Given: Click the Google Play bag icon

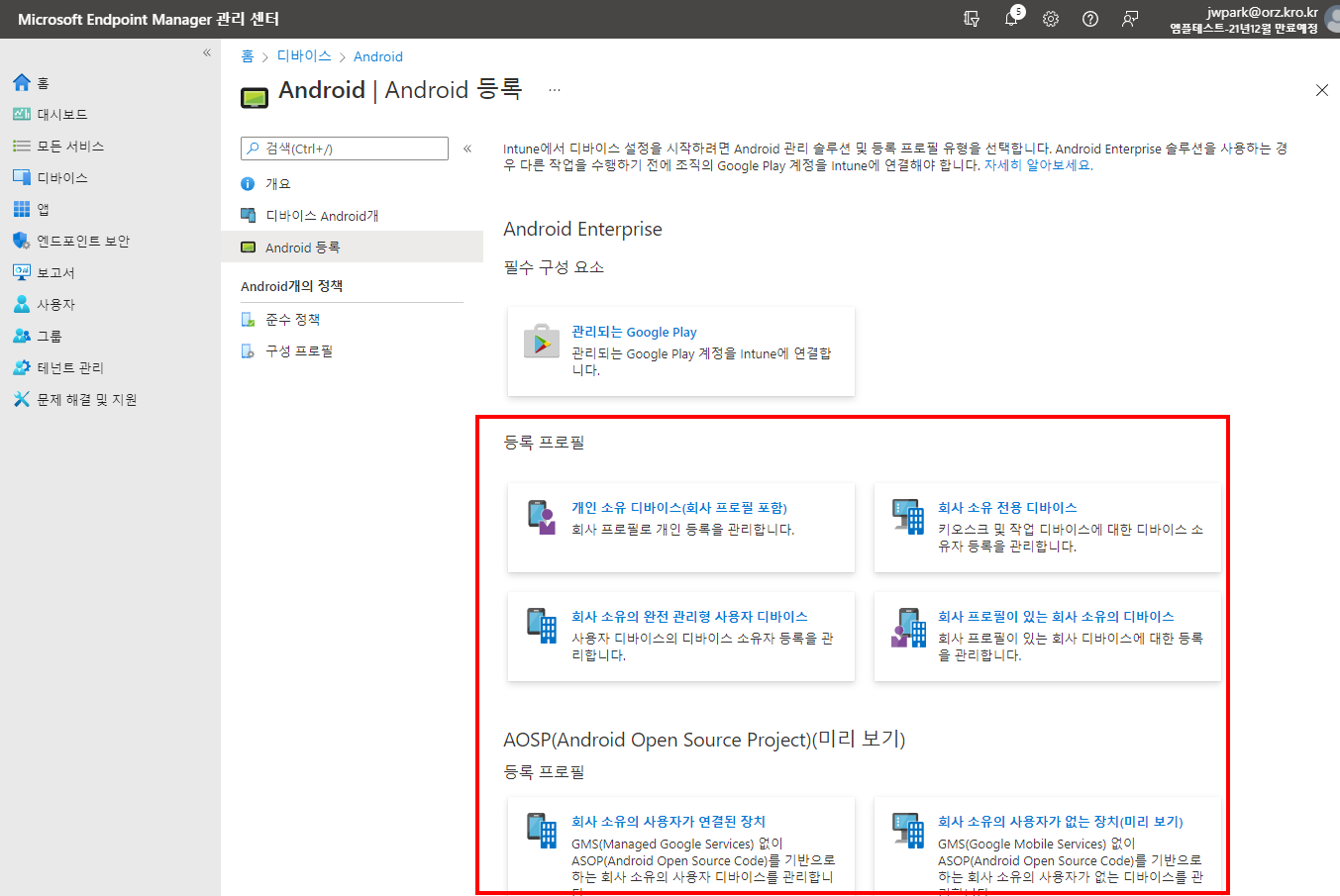Looking at the screenshot, I should (x=542, y=342).
